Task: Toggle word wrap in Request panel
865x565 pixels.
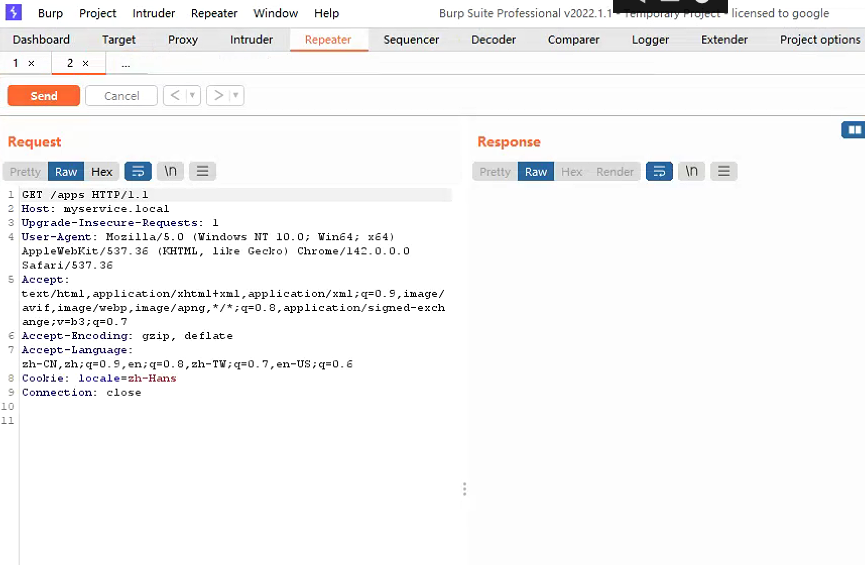Action: point(138,172)
